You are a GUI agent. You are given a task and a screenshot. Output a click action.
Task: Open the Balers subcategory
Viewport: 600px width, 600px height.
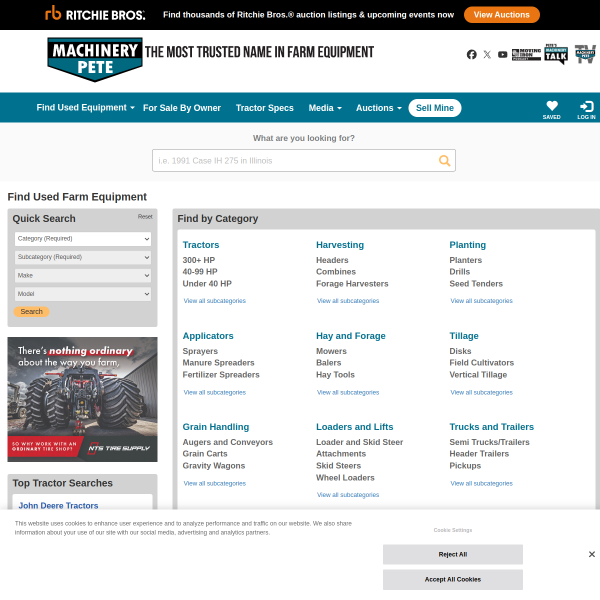click(328, 363)
